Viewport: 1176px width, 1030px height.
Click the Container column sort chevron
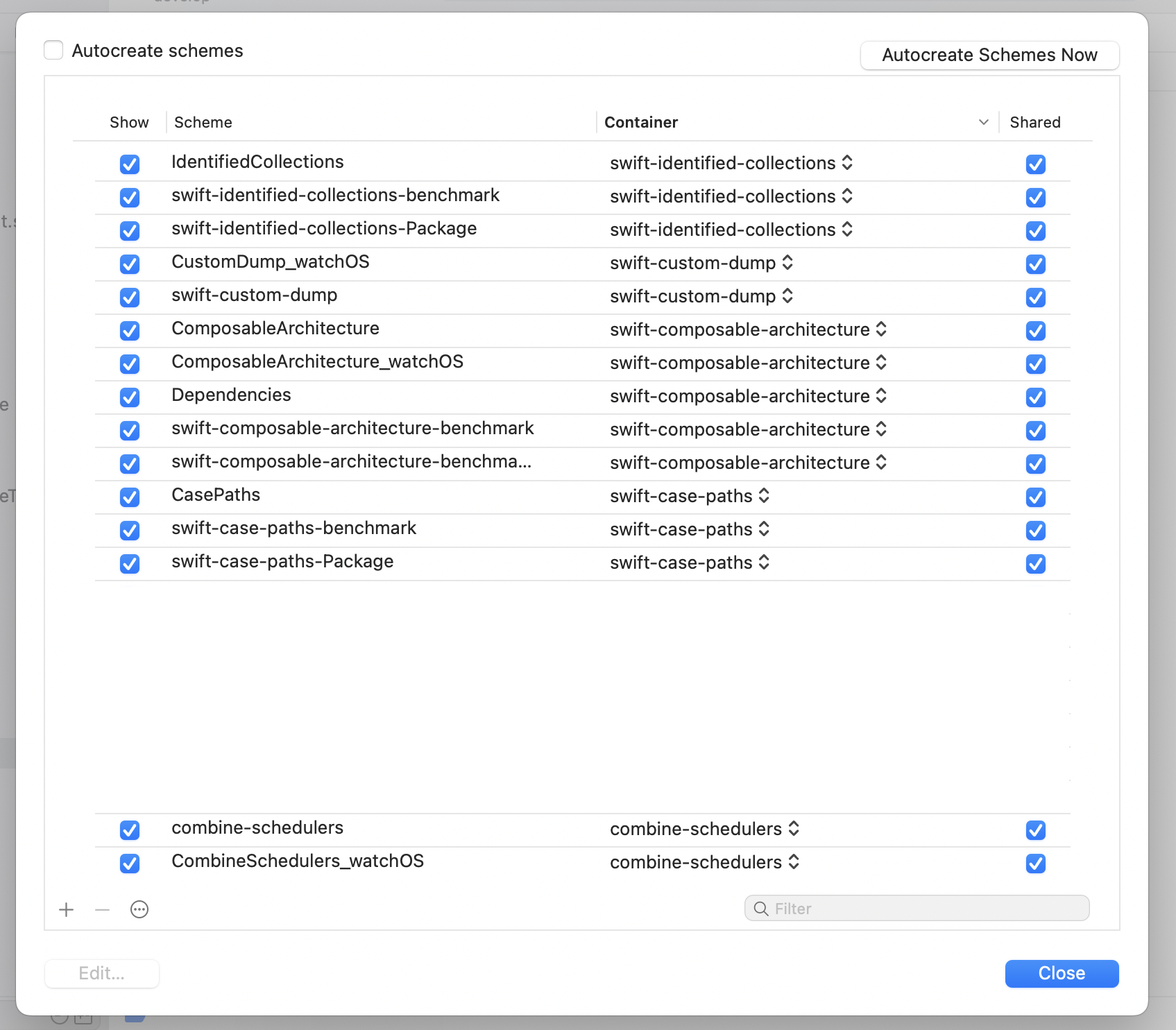point(984,122)
